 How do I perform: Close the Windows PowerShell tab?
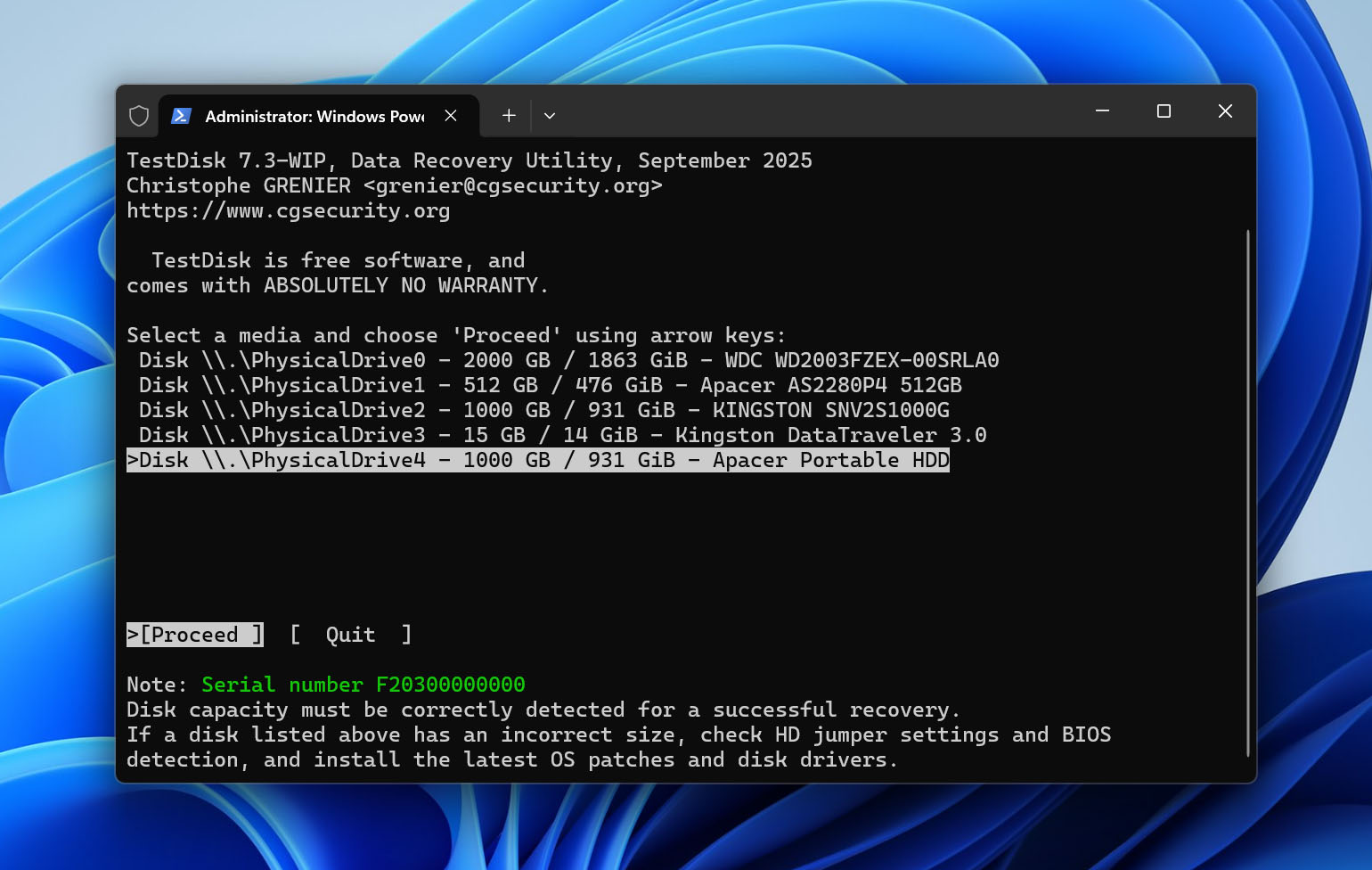pos(451,116)
